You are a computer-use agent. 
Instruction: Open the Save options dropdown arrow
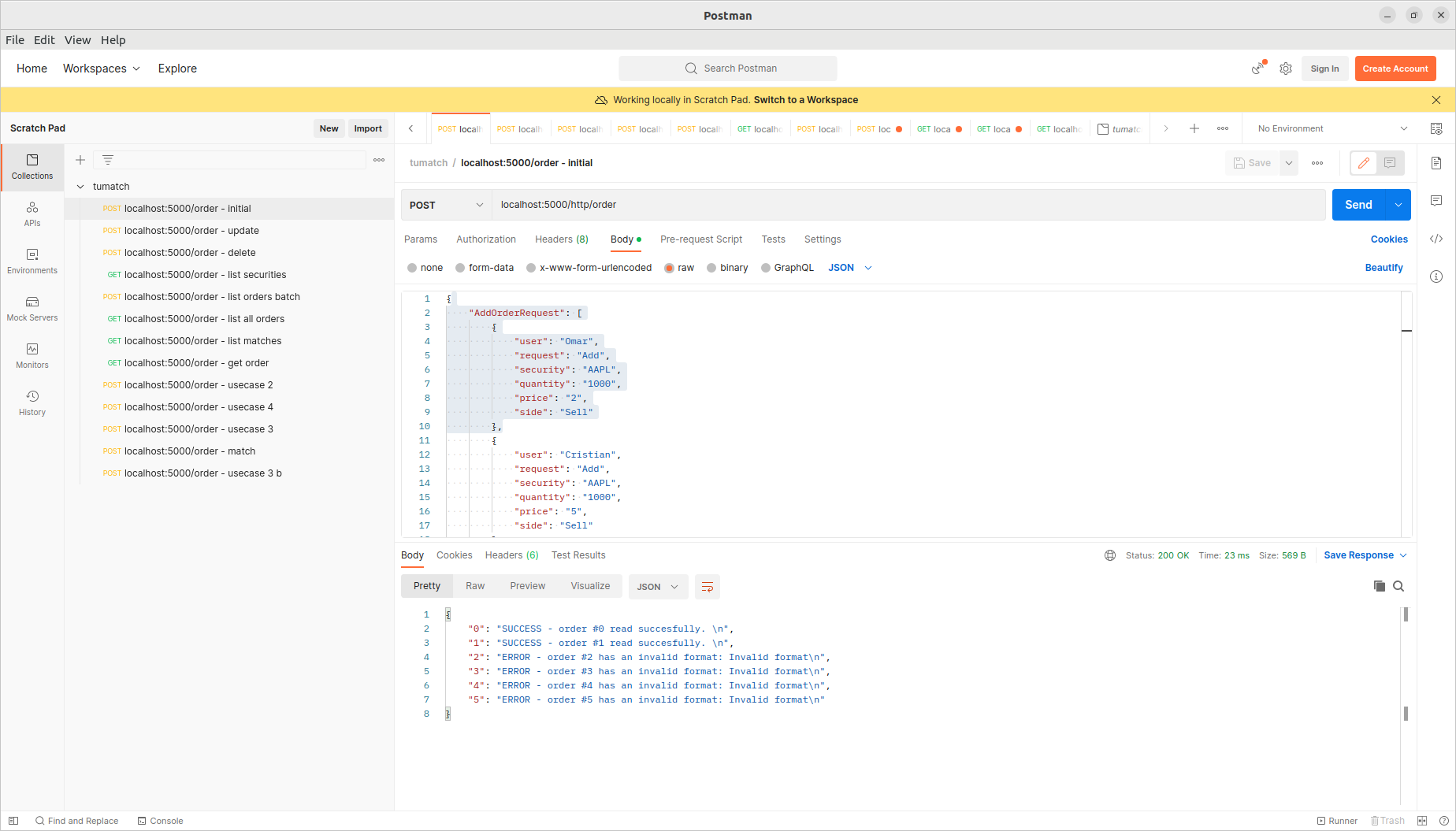(x=1289, y=163)
